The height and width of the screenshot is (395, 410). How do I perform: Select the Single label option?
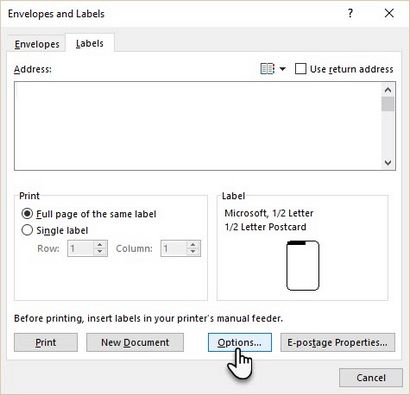click(27, 230)
